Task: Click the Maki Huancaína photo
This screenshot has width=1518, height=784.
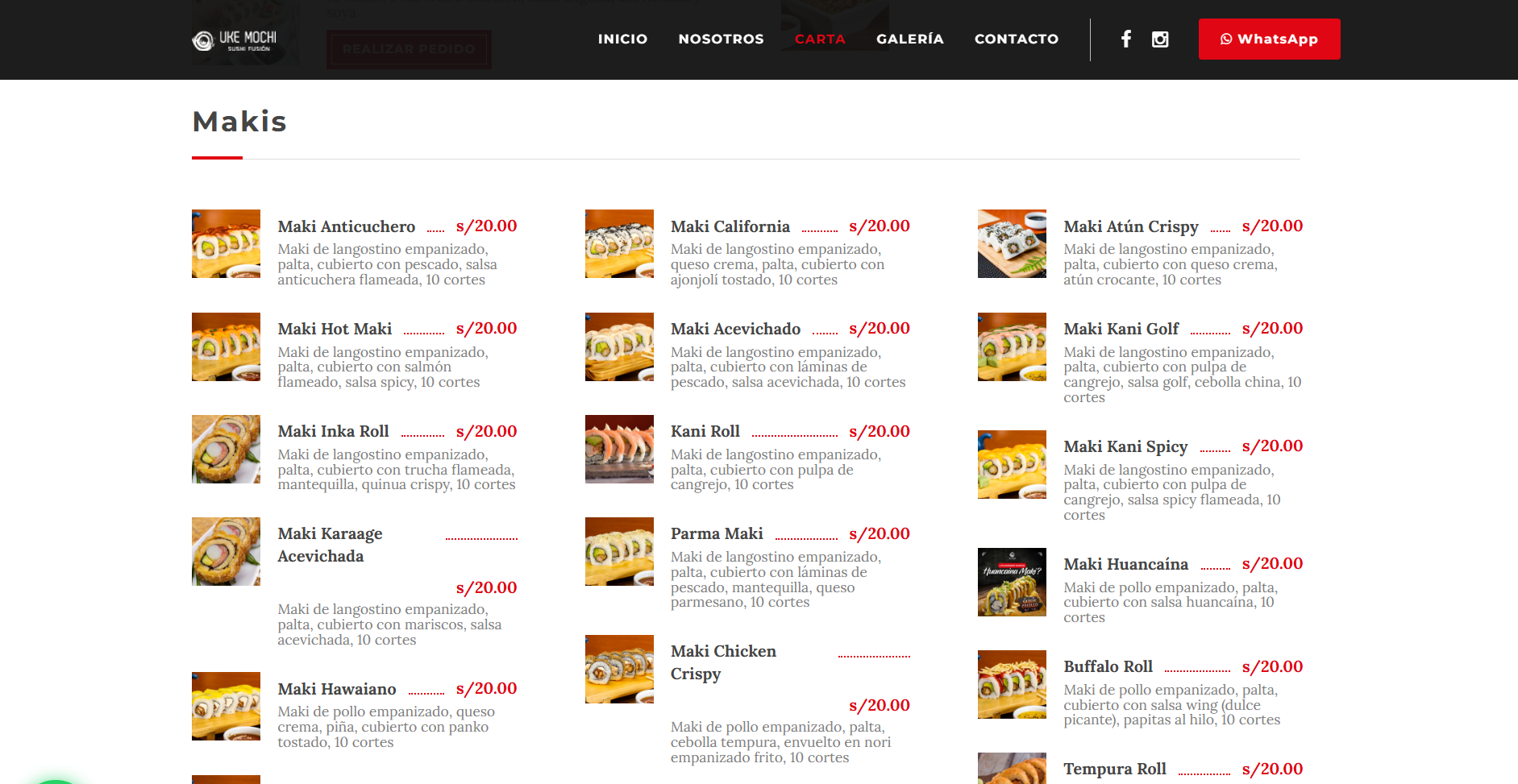Action: click(1012, 582)
